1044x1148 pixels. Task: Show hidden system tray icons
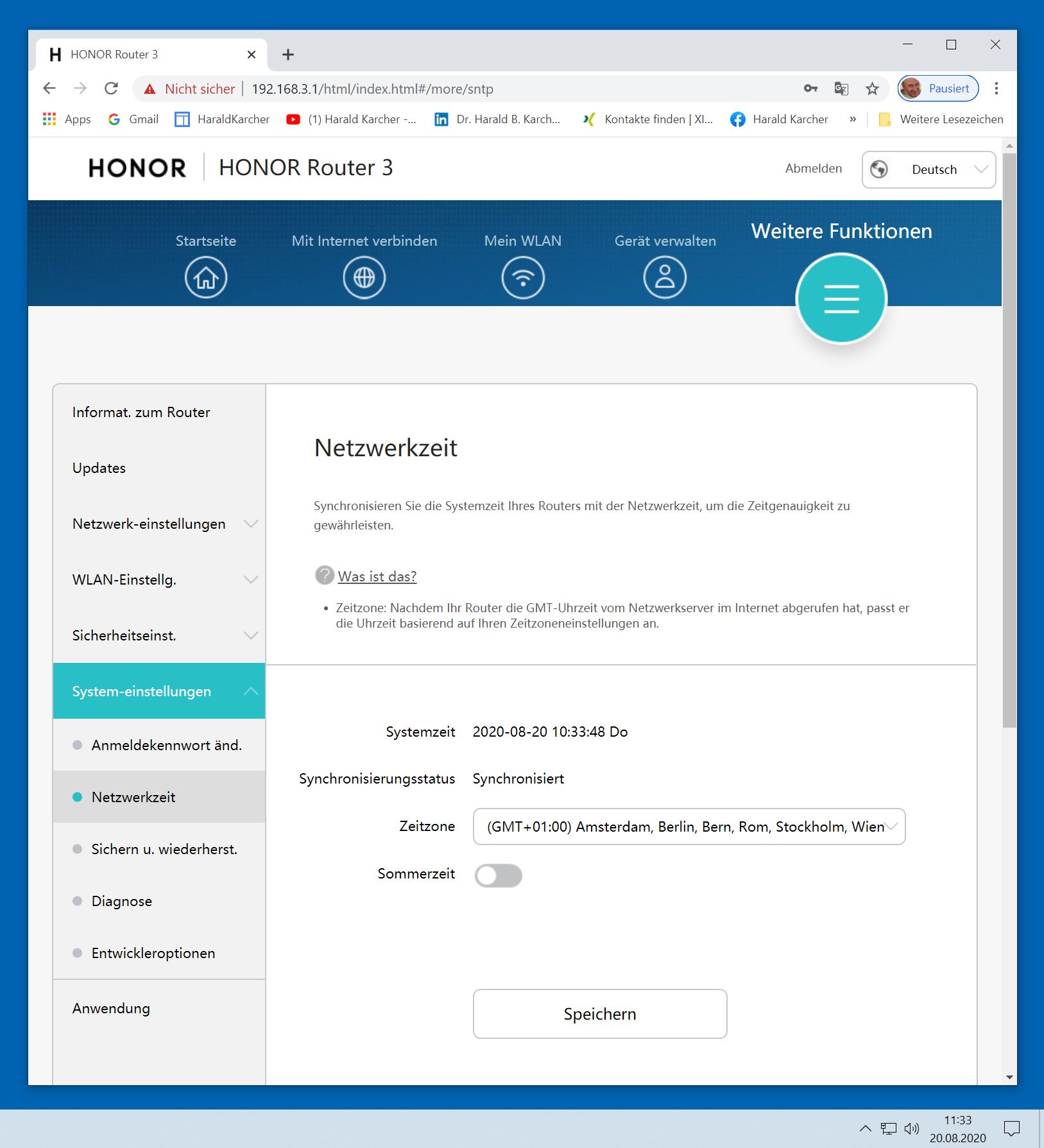click(865, 1128)
